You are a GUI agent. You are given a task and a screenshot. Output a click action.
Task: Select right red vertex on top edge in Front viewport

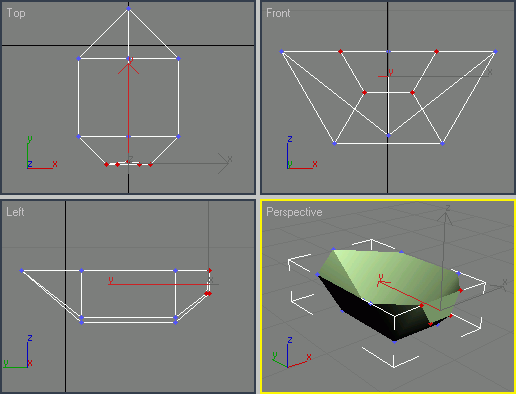(x=436, y=51)
